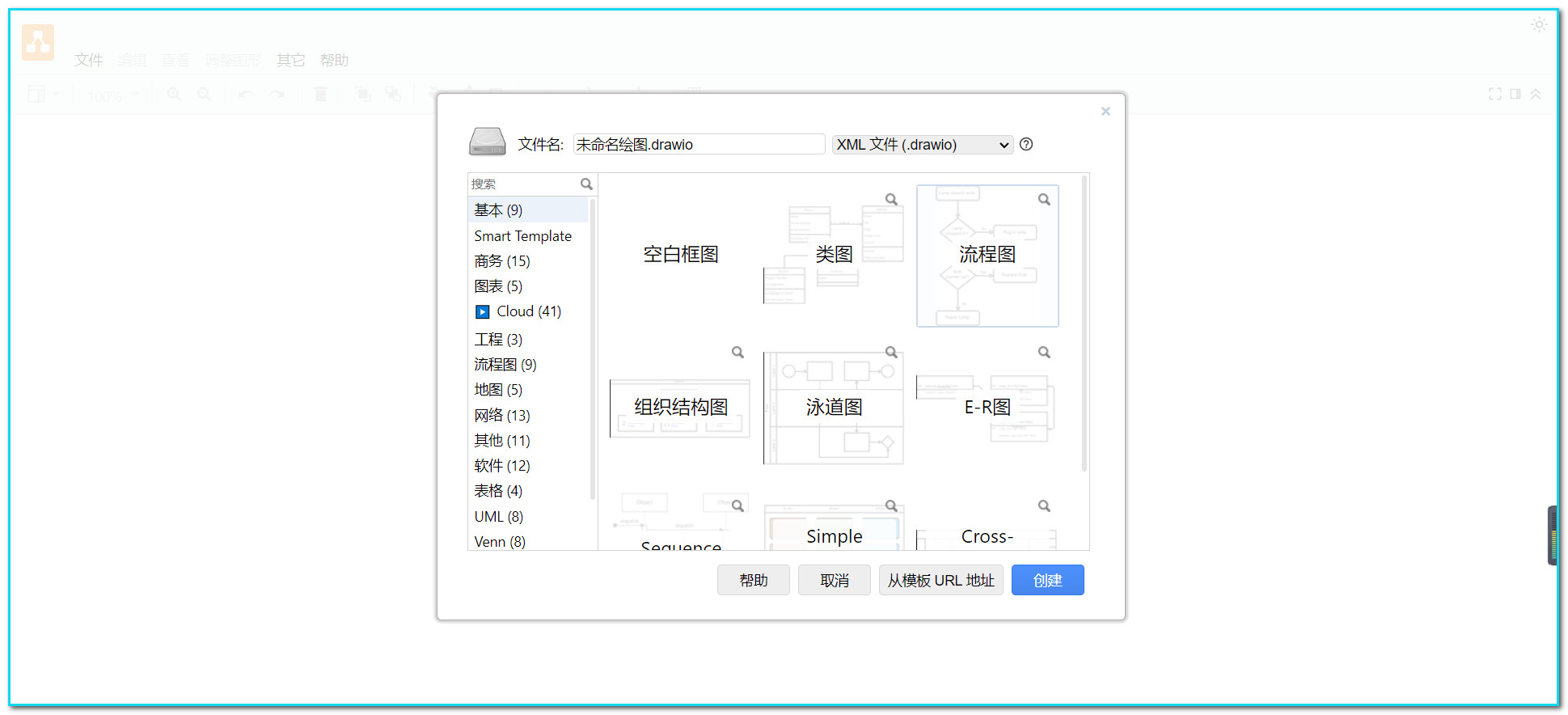The width and height of the screenshot is (1568, 715).
Task: Toggle the sun light/dark theme icon
Action: 1539,25
